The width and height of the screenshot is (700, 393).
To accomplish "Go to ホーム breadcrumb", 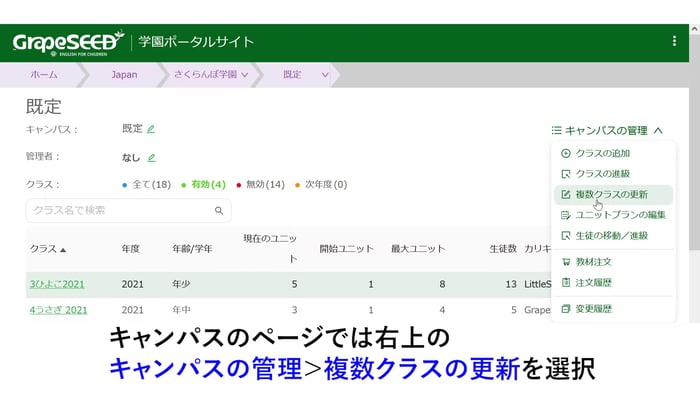I will (x=44, y=75).
